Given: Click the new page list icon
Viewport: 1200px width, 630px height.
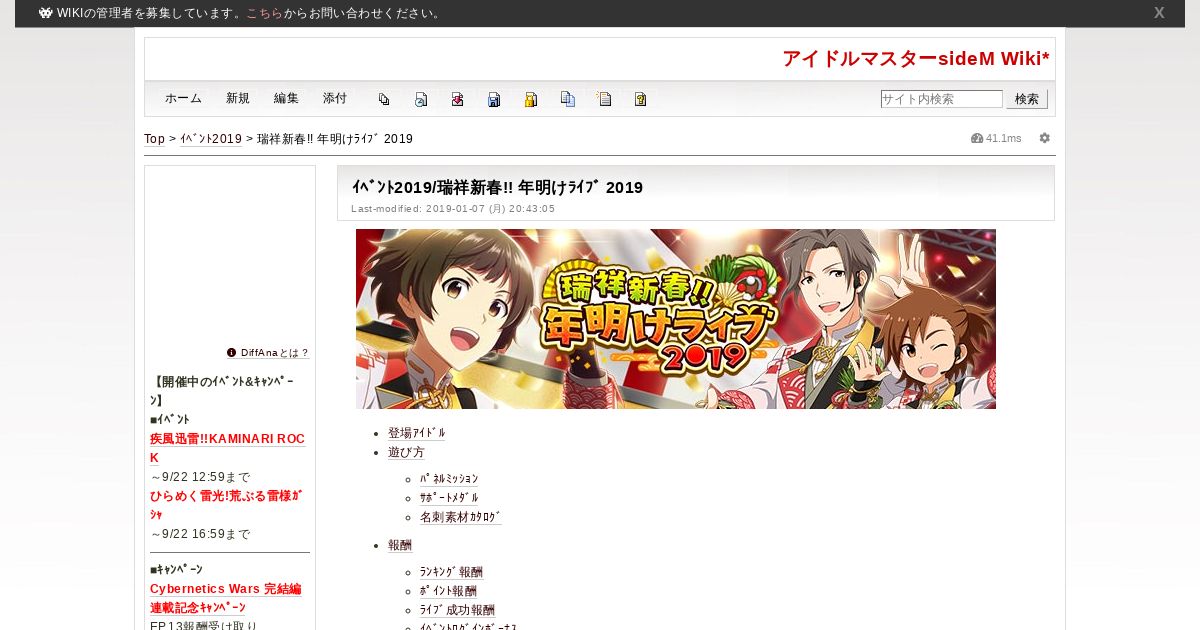Looking at the screenshot, I should pos(604,99).
